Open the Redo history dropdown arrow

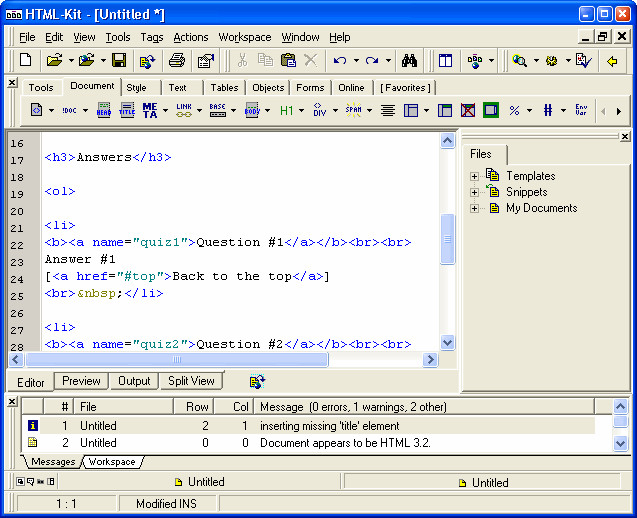tap(388, 61)
